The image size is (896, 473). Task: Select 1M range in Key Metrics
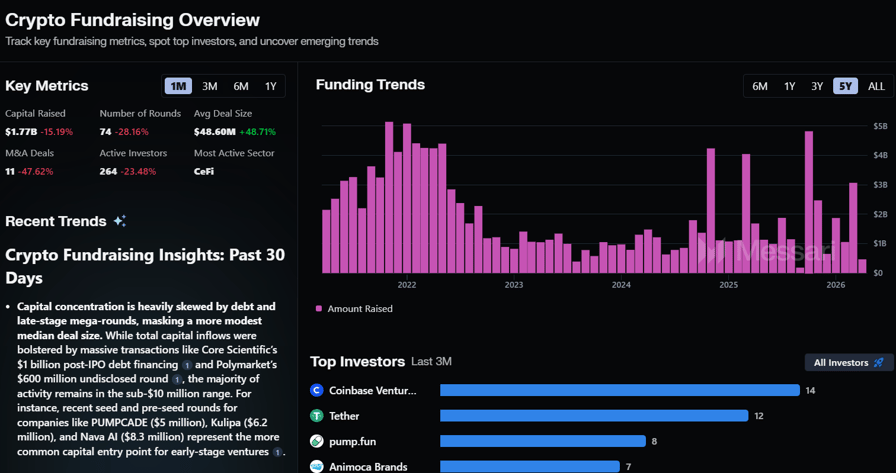[179, 86]
